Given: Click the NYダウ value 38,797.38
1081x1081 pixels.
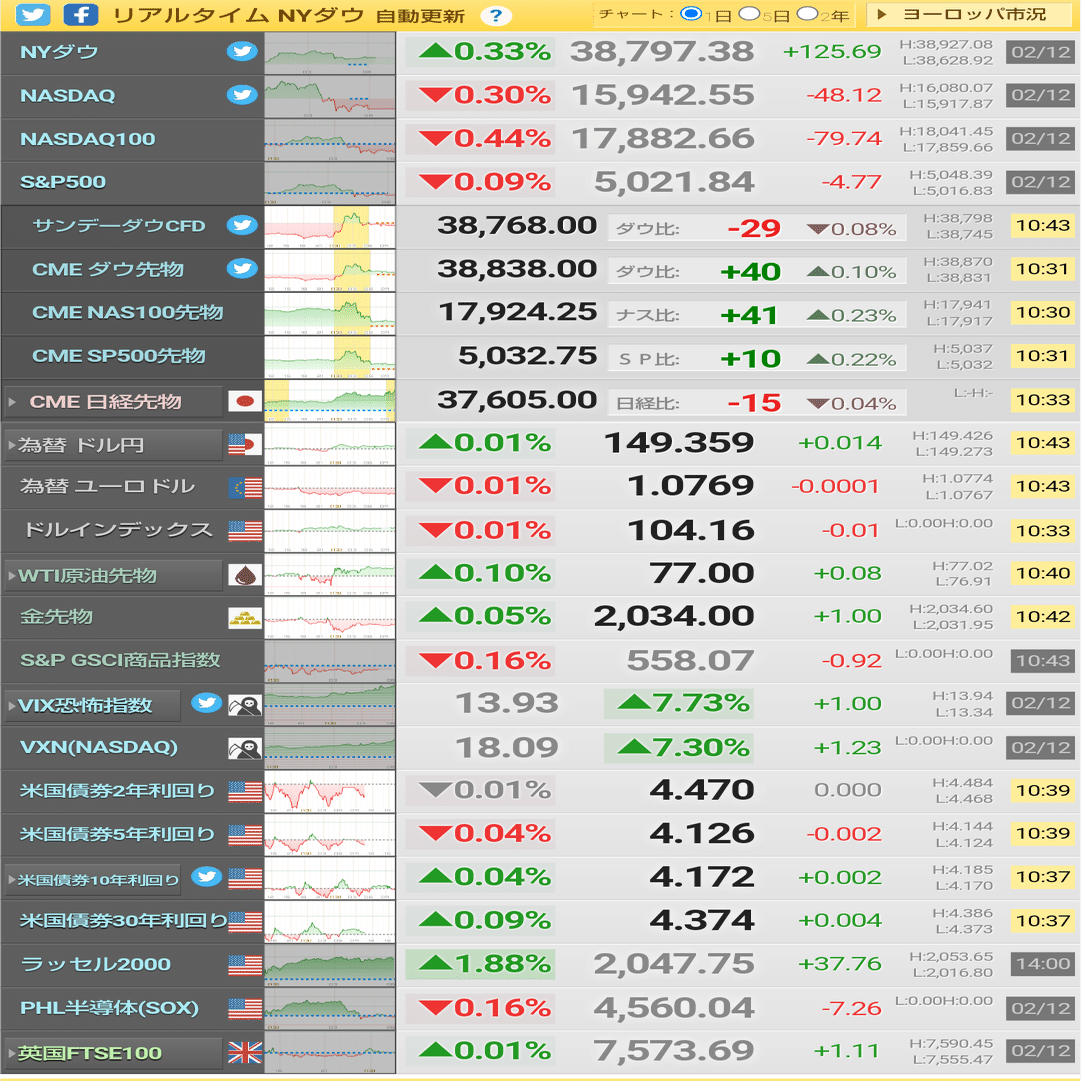Looking at the screenshot, I should [x=662, y=52].
